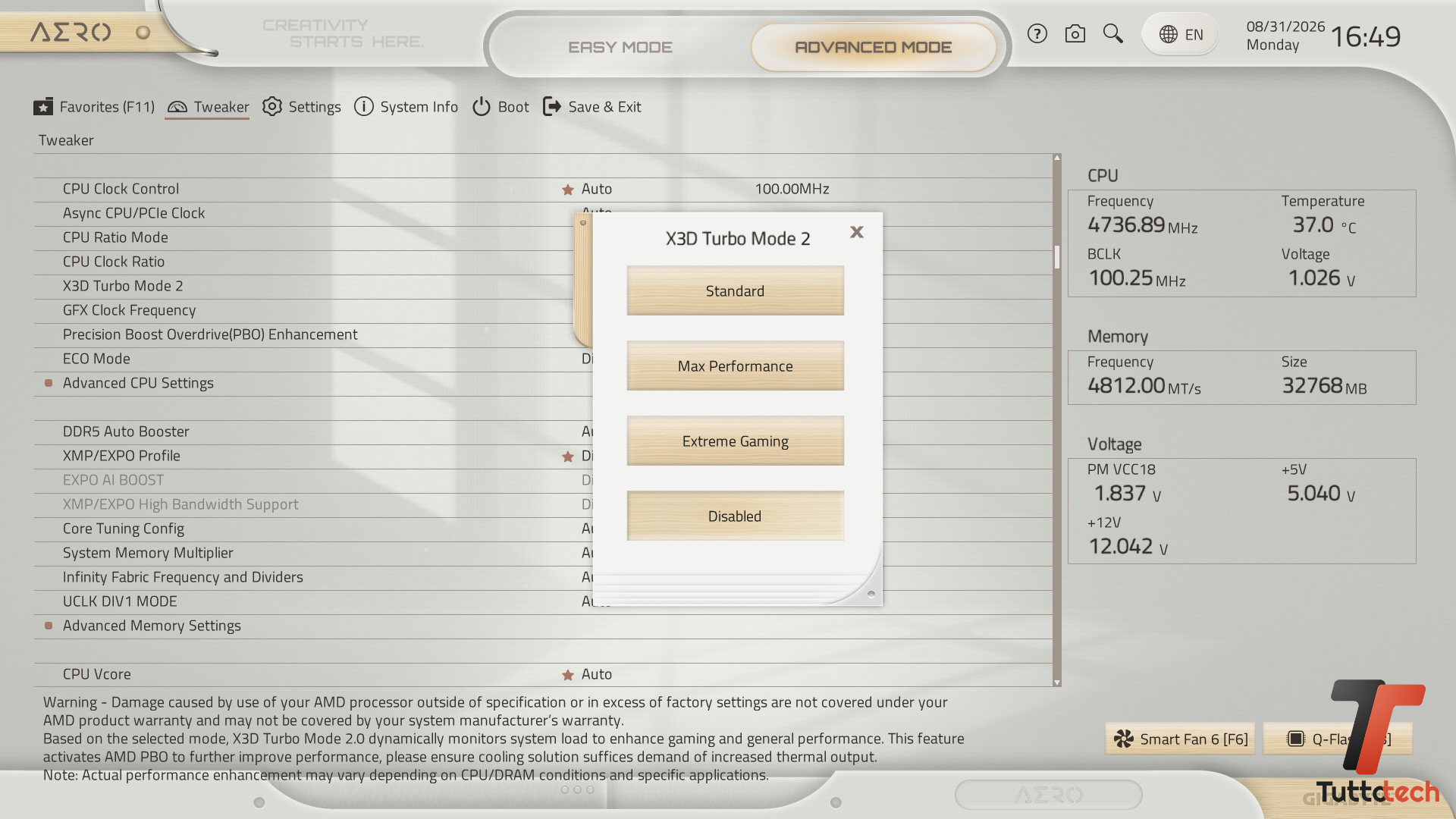Choose the Extreme Gaming option

point(736,441)
